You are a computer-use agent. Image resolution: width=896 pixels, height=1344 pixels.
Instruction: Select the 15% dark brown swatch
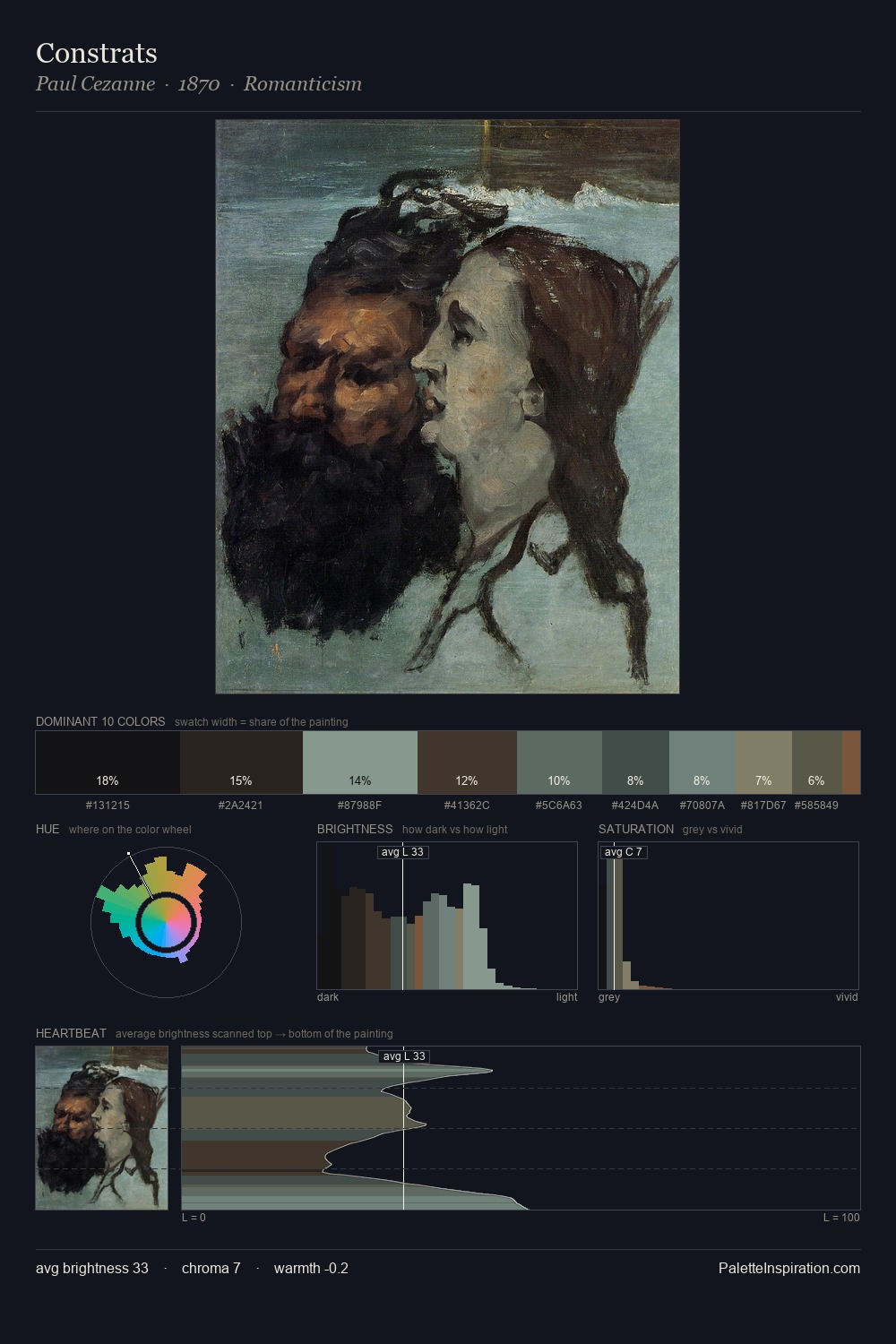(x=241, y=762)
